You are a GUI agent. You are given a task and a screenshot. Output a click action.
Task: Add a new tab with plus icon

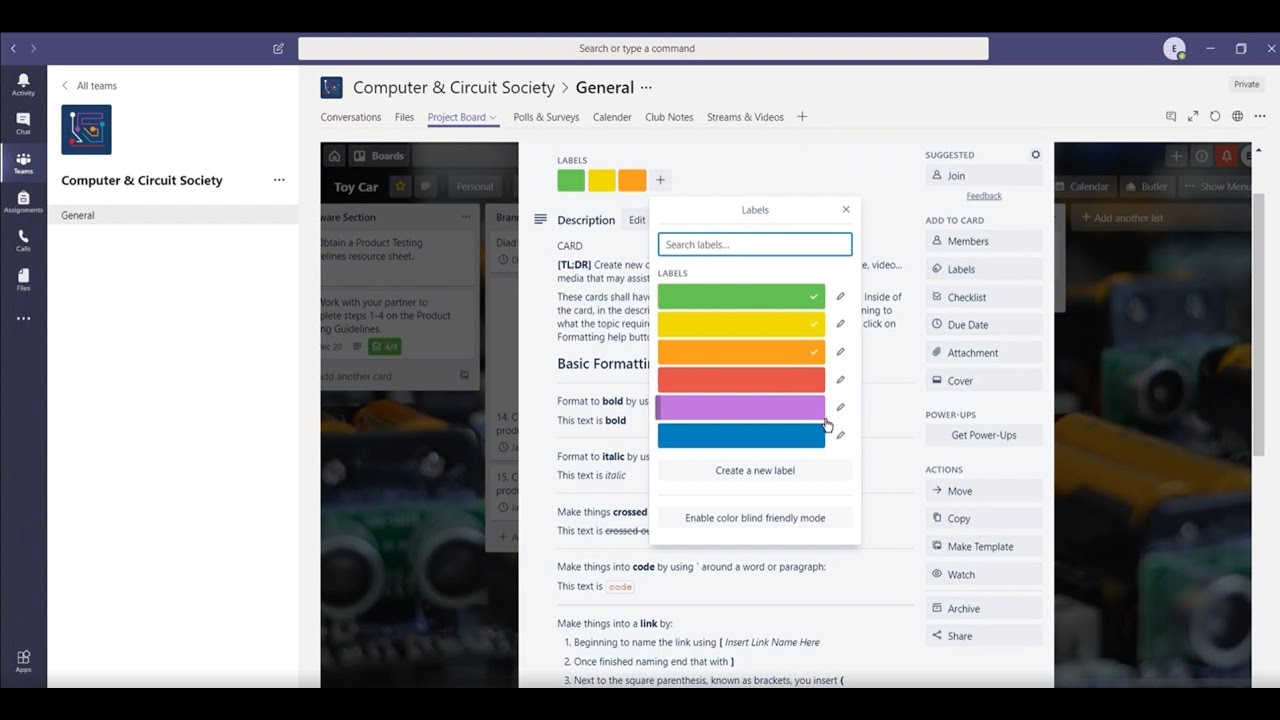pos(801,117)
